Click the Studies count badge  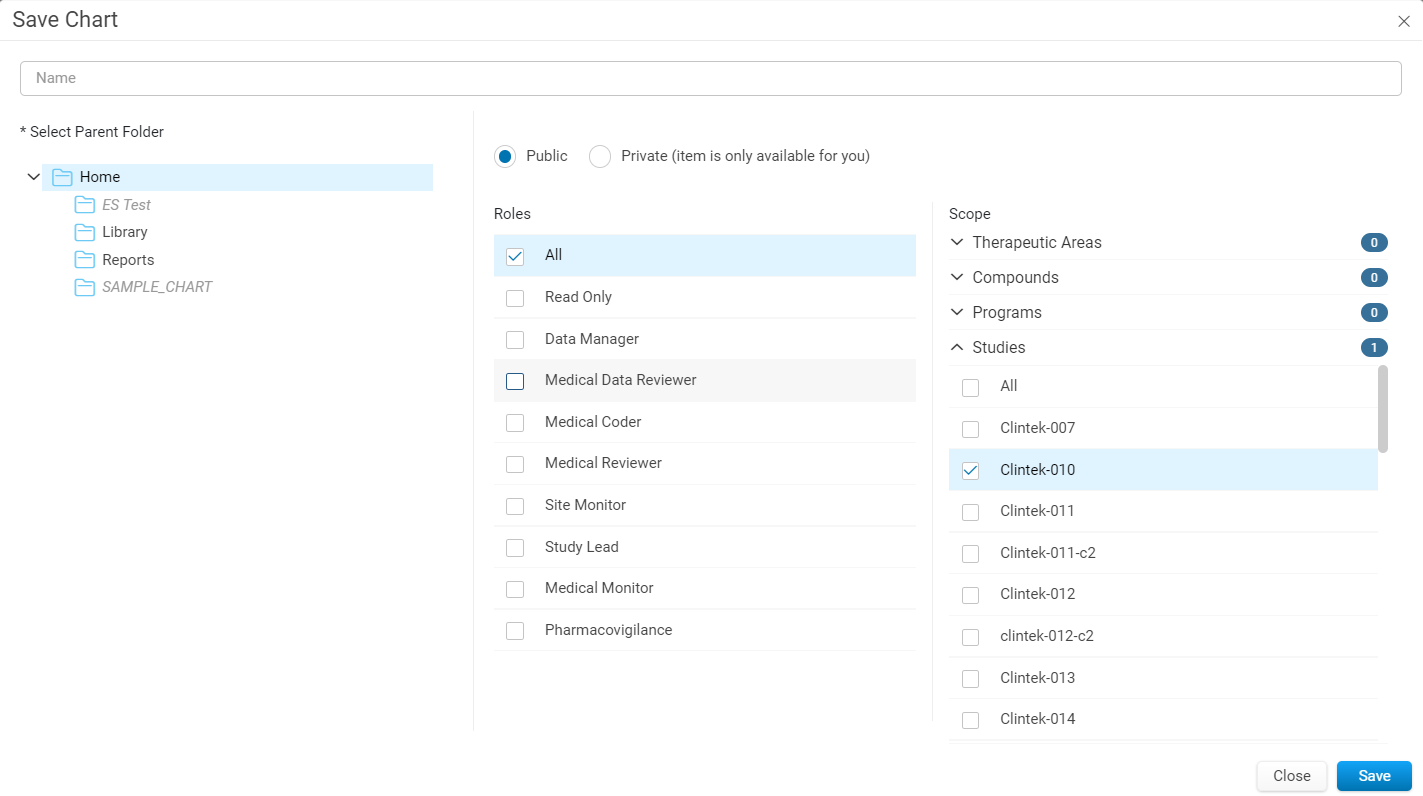point(1374,348)
